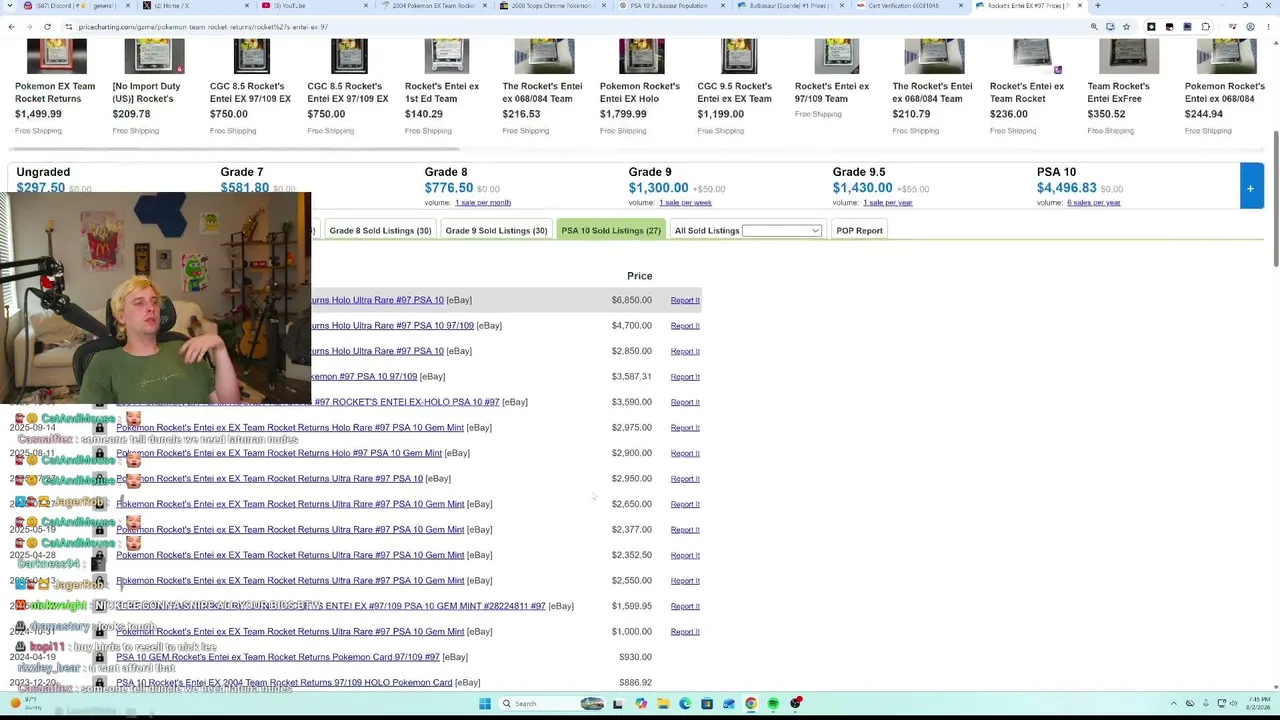Click Grade 8 '1 sale per month' volume link
This screenshot has width=1280, height=720.
click(x=483, y=203)
